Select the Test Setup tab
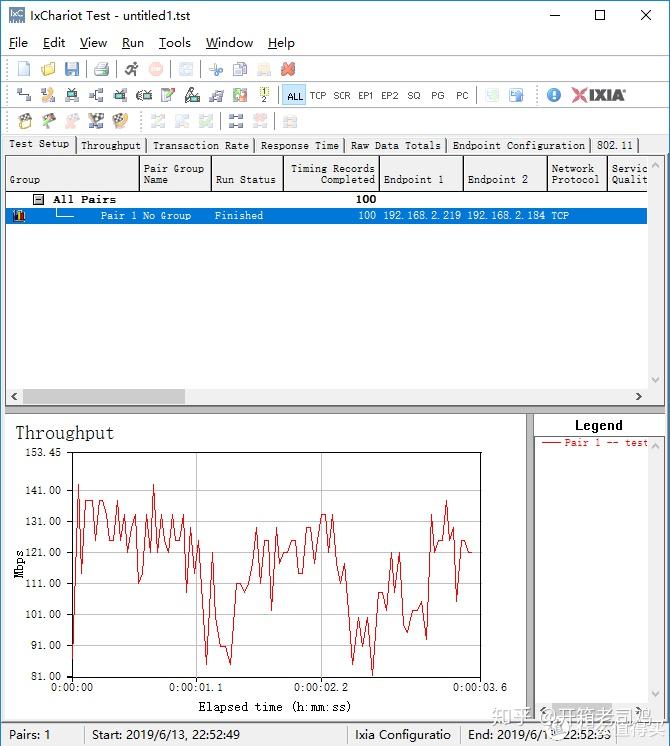This screenshot has width=670, height=746. 39,144
